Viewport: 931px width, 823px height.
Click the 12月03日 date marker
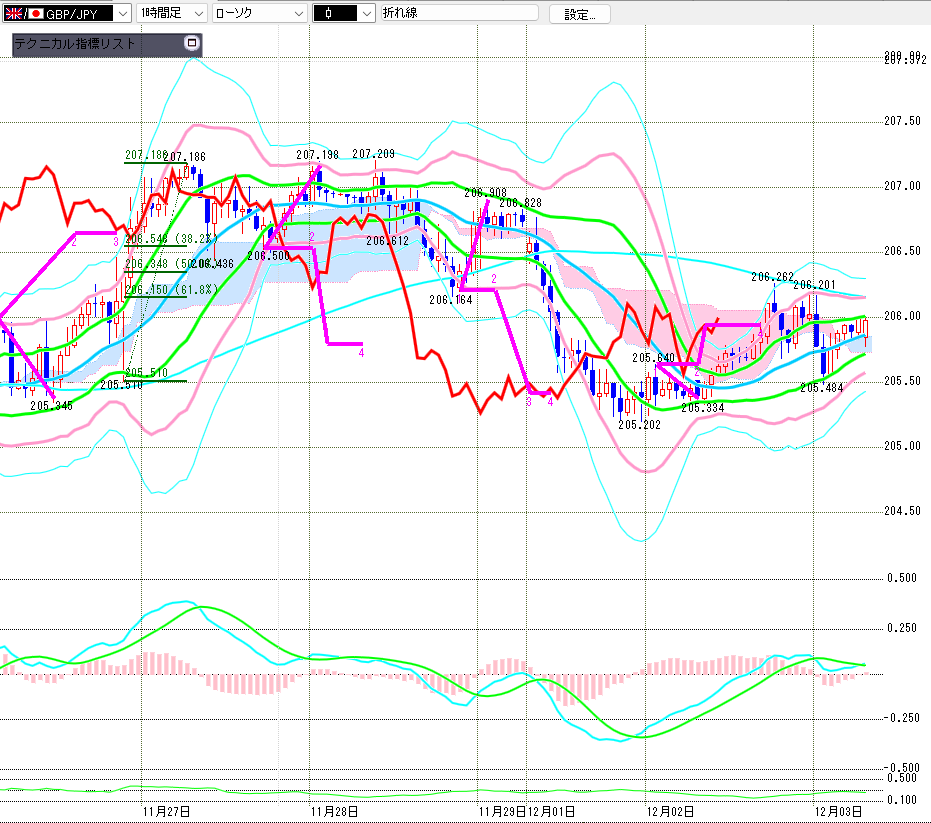point(838,811)
